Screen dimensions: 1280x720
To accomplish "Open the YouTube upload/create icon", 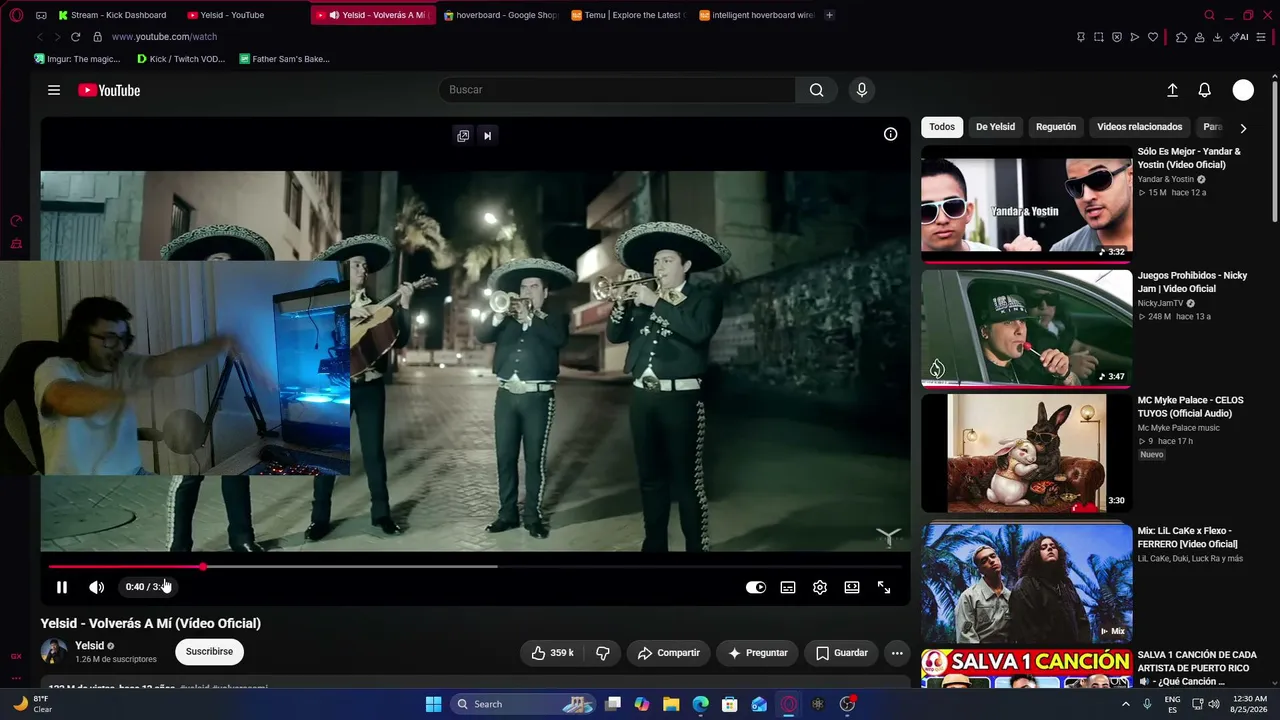I will tap(1172, 90).
